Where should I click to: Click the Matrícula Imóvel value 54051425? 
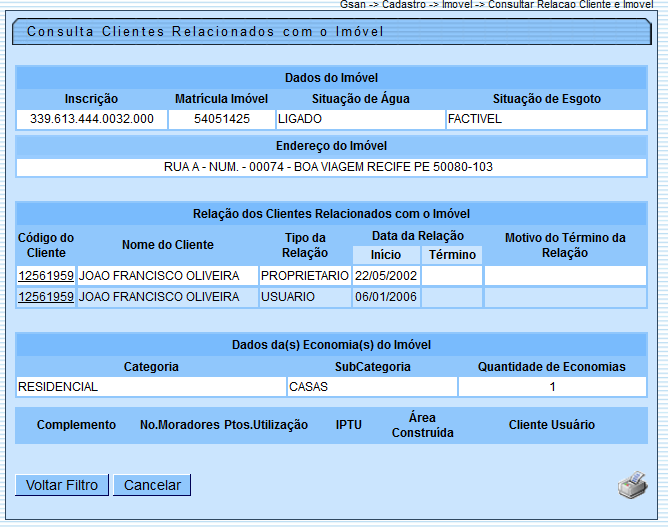[x=221, y=119]
